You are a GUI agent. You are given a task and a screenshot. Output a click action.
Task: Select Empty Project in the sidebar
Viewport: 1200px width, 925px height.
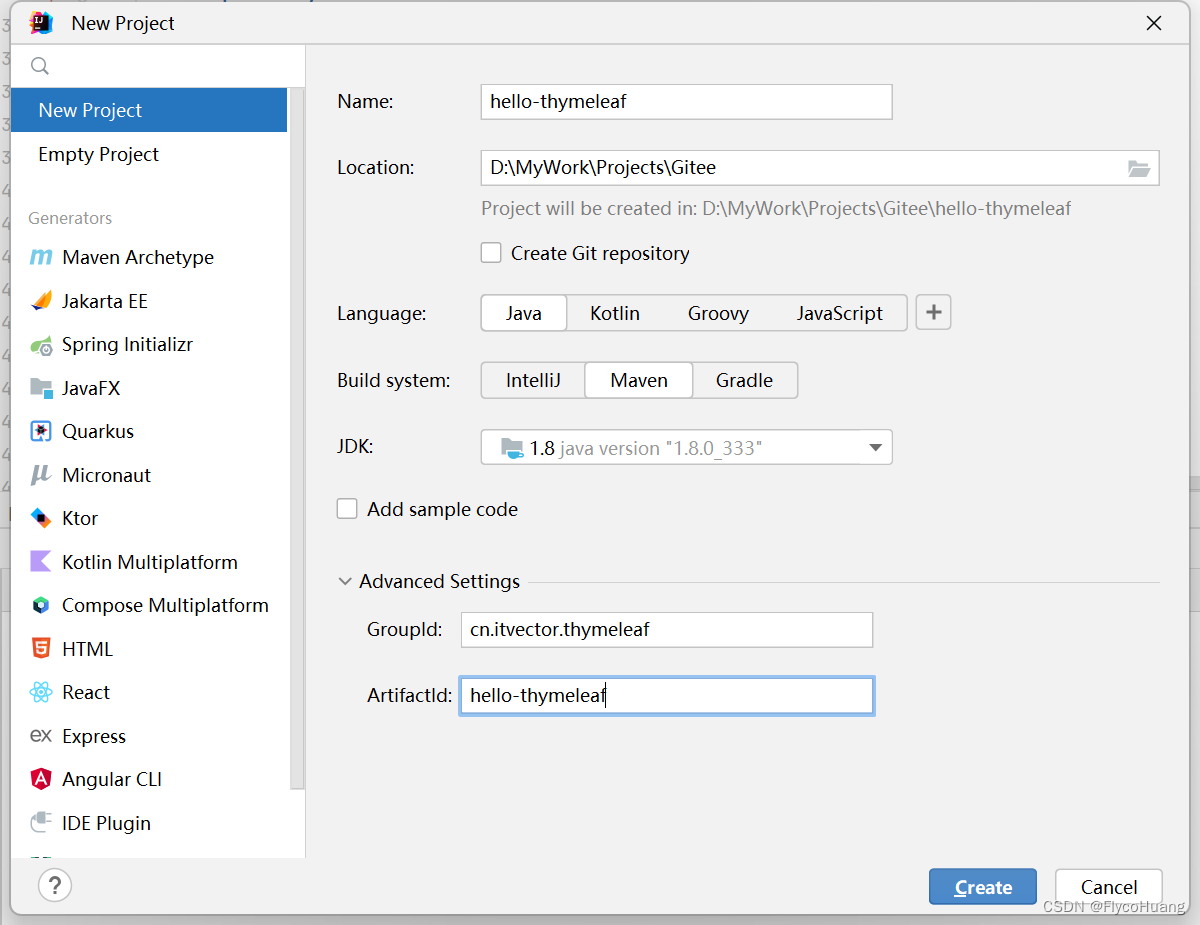[x=98, y=154]
